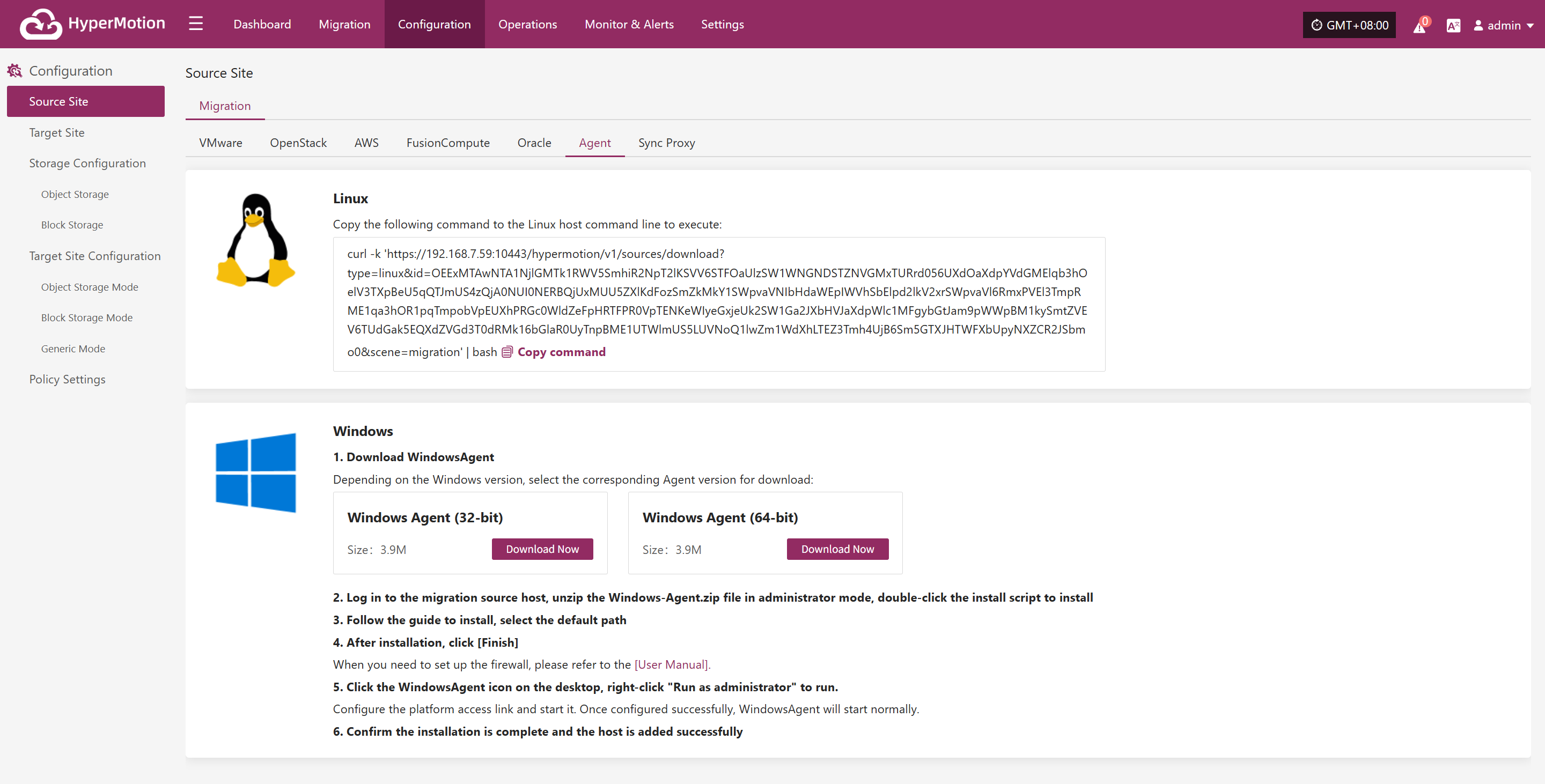1545x784 pixels.
Task: Open the admin user dropdown
Action: pos(1504,25)
